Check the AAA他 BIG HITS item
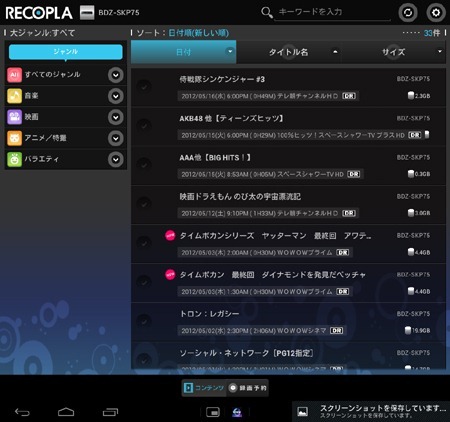 tap(144, 165)
